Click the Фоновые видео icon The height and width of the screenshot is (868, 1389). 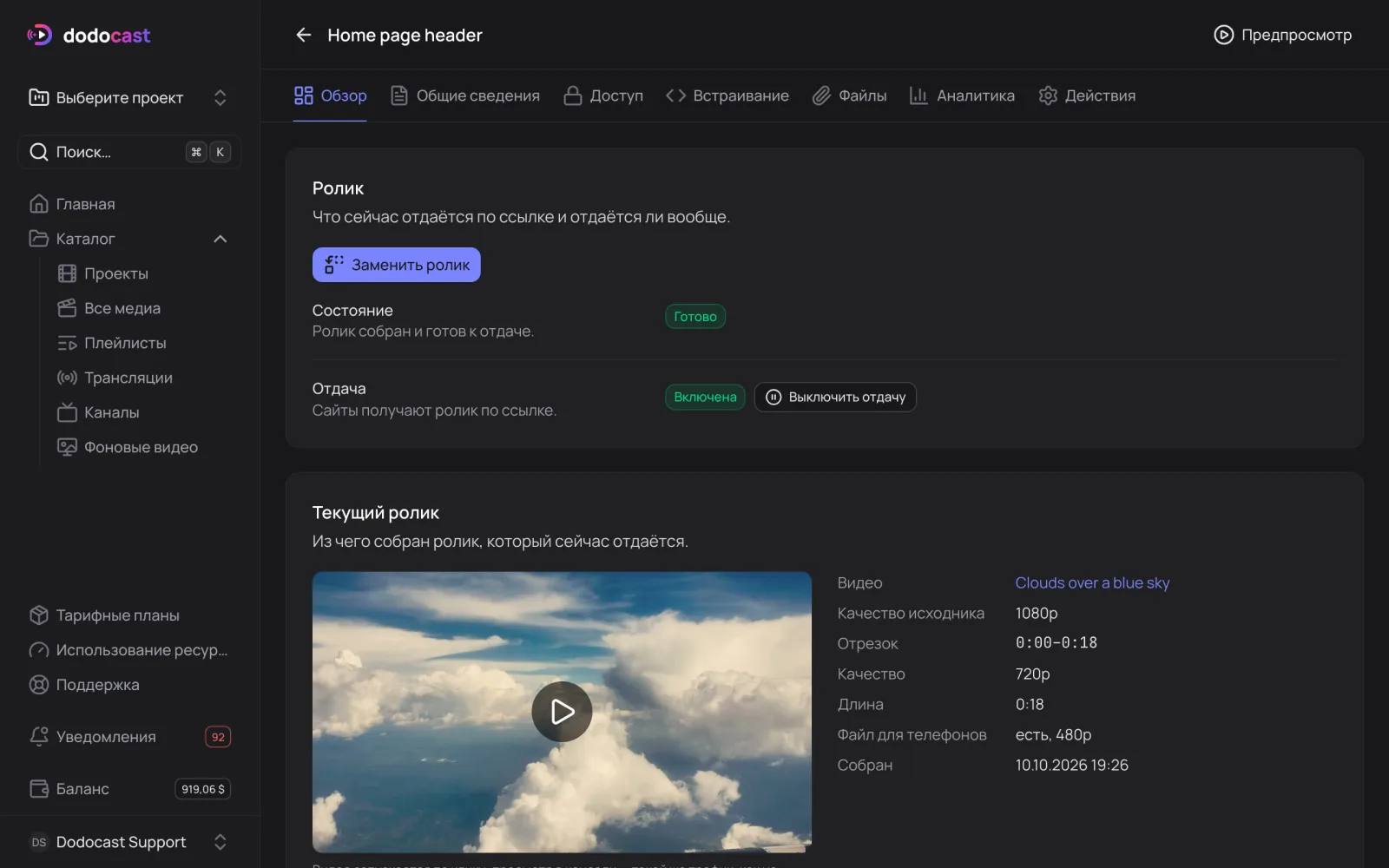[x=67, y=447]
